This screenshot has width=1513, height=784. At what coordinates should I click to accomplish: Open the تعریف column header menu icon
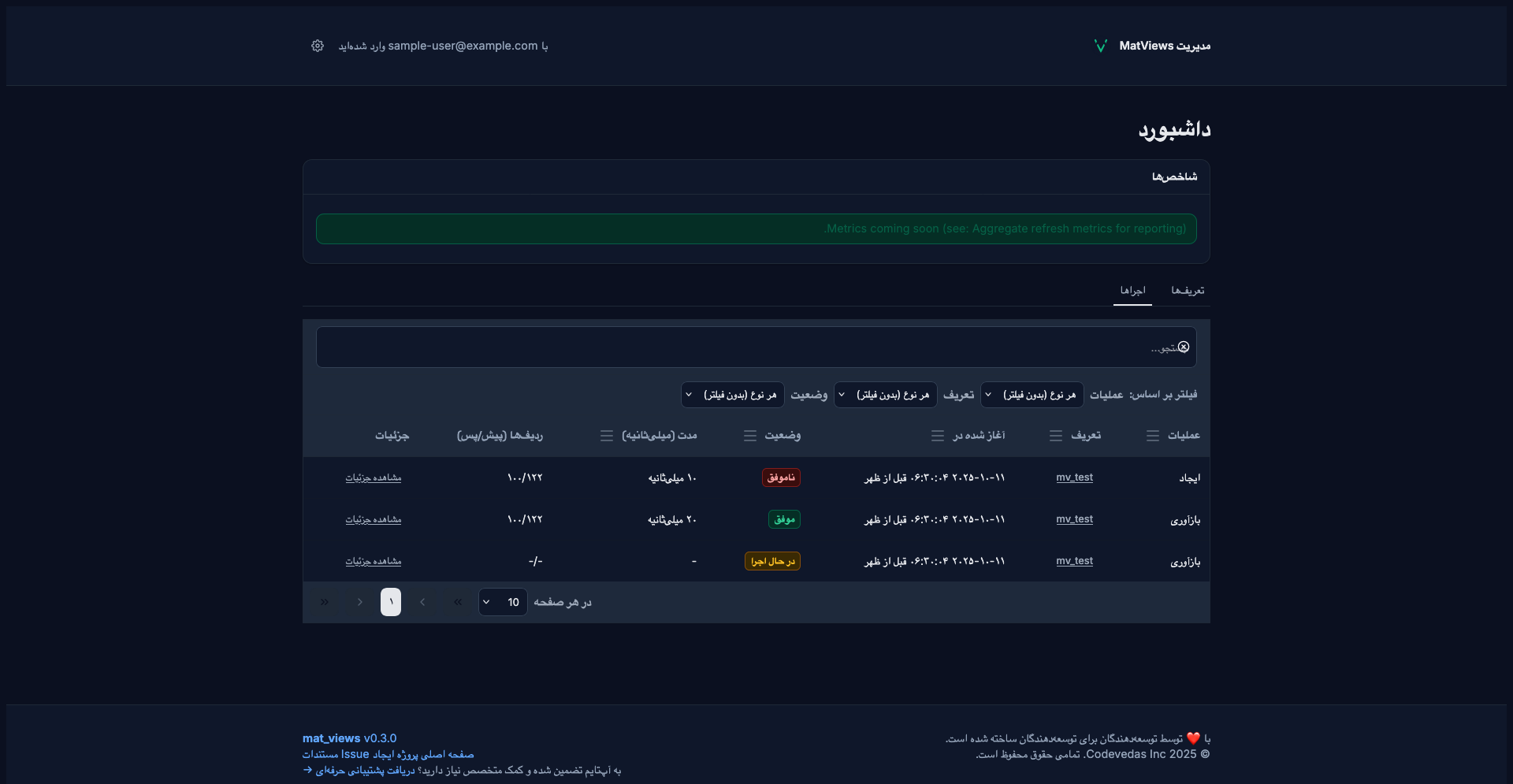(1056, 436)
